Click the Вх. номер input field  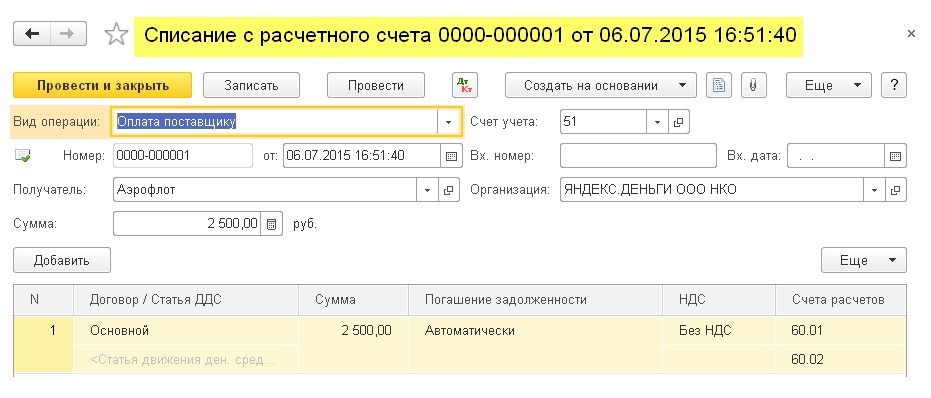click(x=638, y=156)
